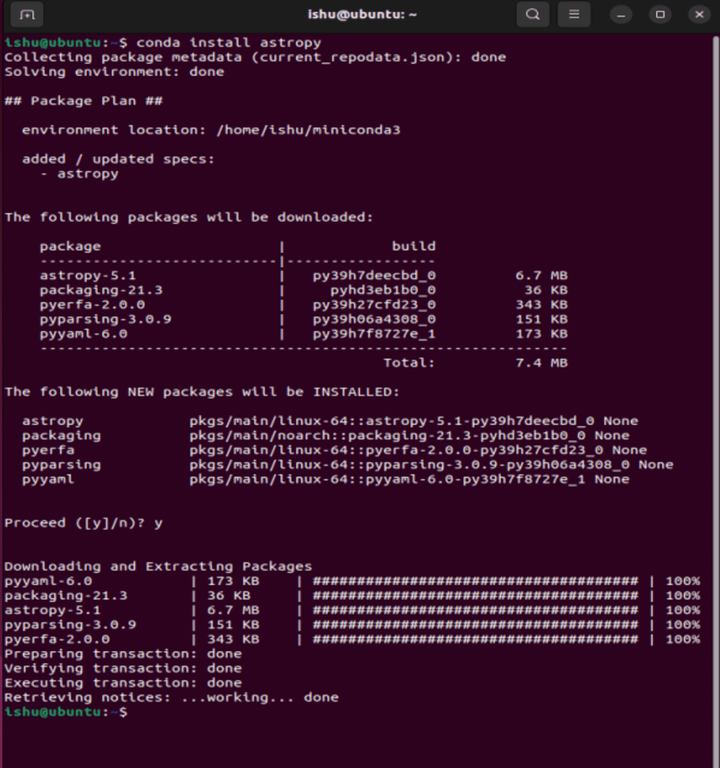Click 'pkgs/main/linux-64::pyyaml-6.0-py39h7f8727e_1 None' entry
Screen dimensions: 720x768
(409, 480)
